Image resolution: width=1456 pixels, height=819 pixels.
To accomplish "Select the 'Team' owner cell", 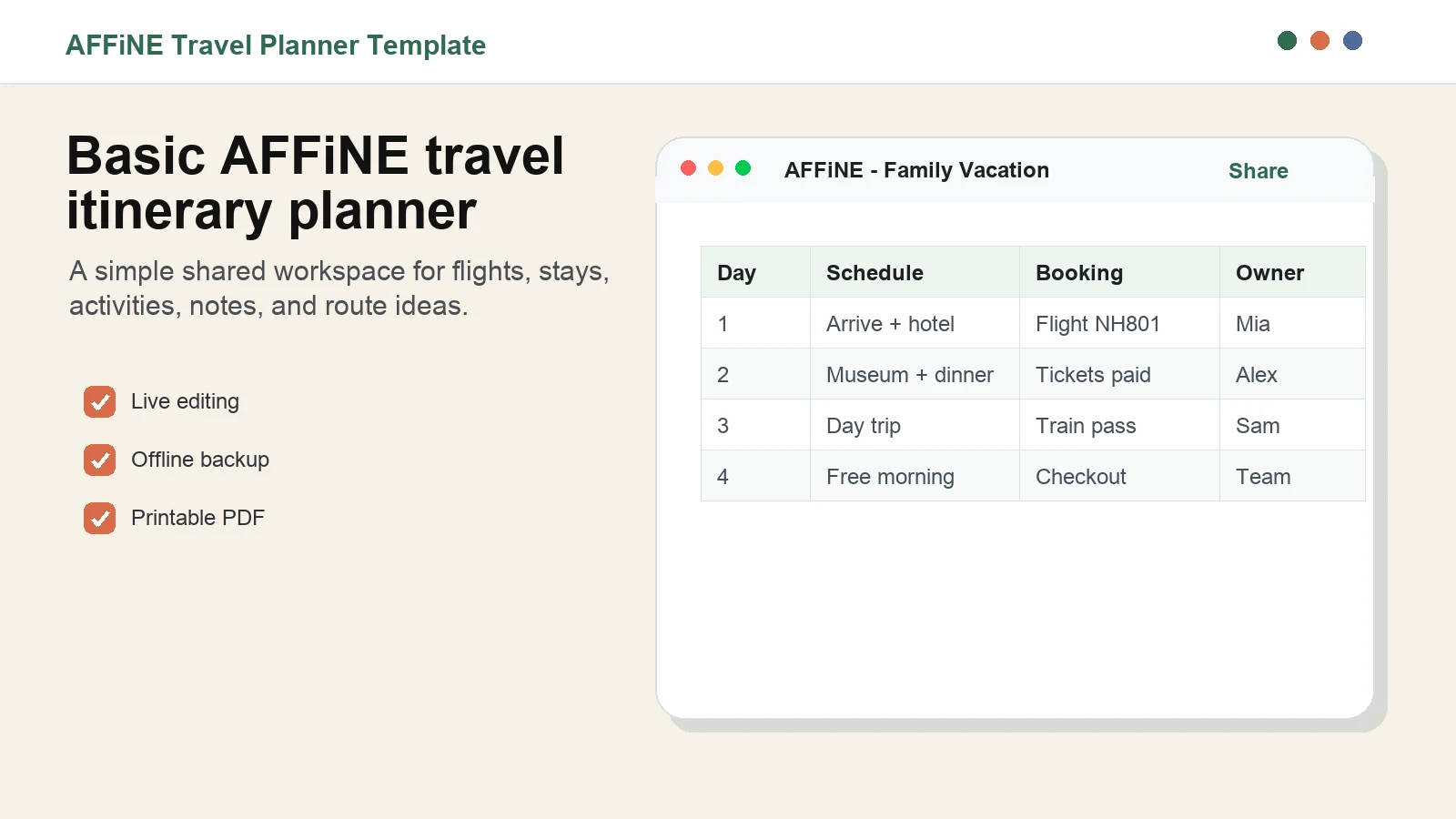I will 1292,476.
